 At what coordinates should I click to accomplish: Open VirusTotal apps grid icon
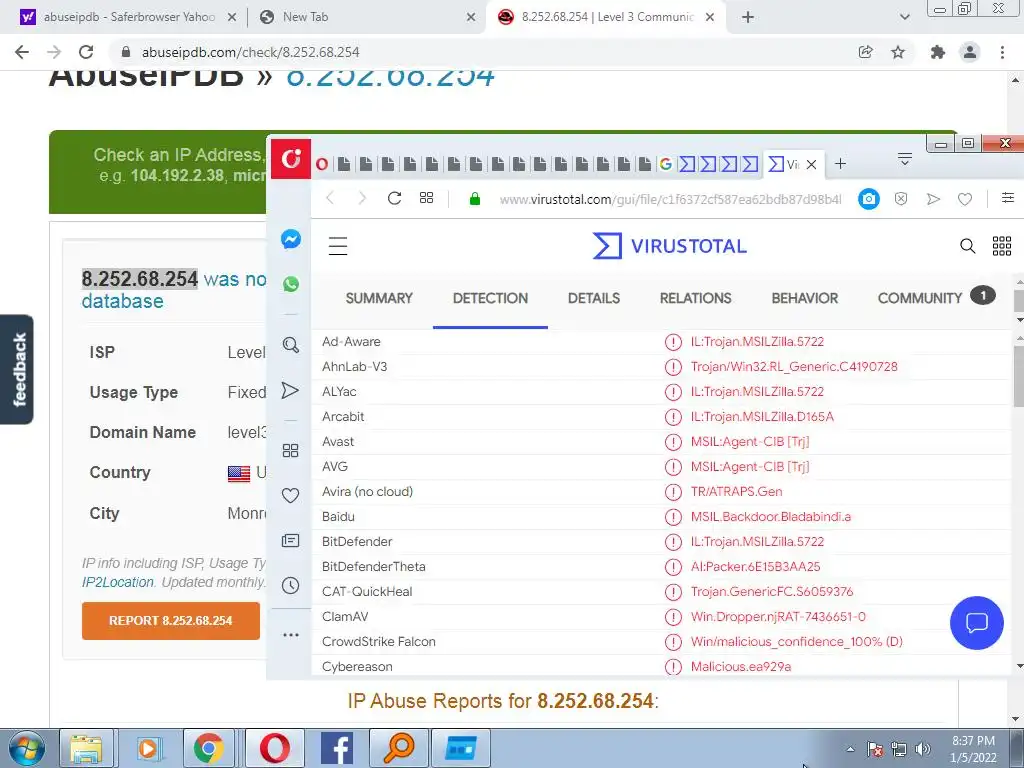tap(1002, 246)
